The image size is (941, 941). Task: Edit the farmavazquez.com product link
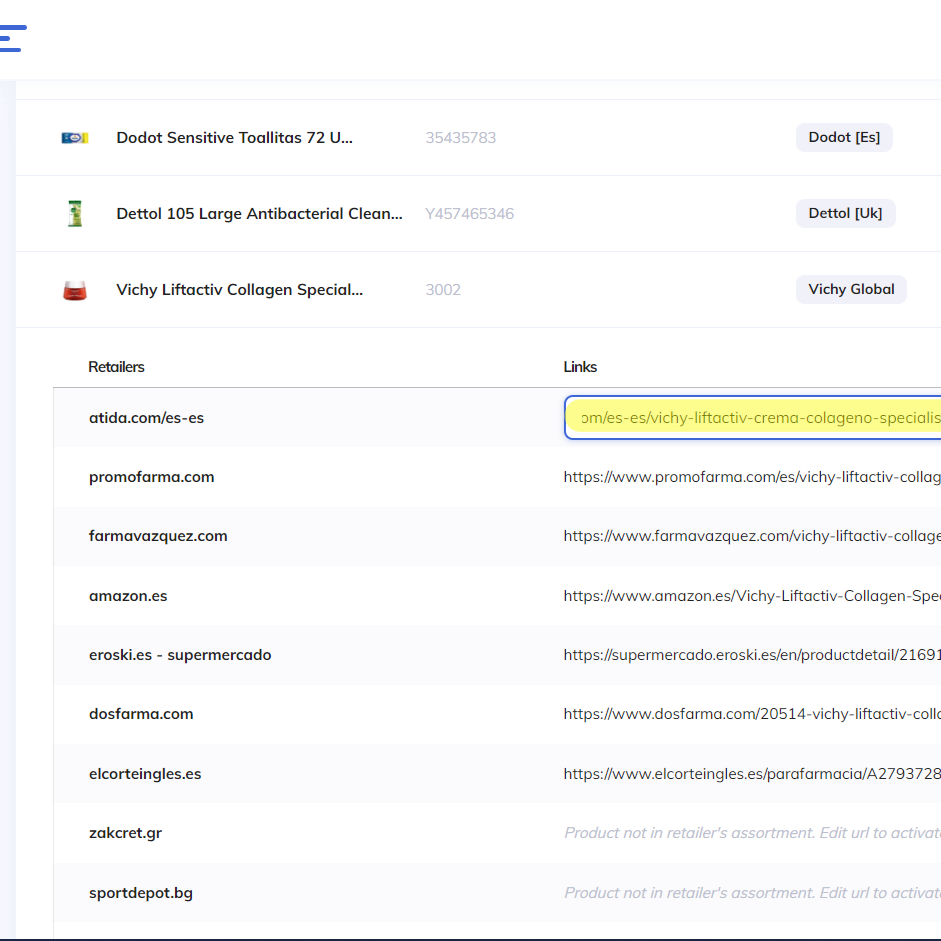752,536
